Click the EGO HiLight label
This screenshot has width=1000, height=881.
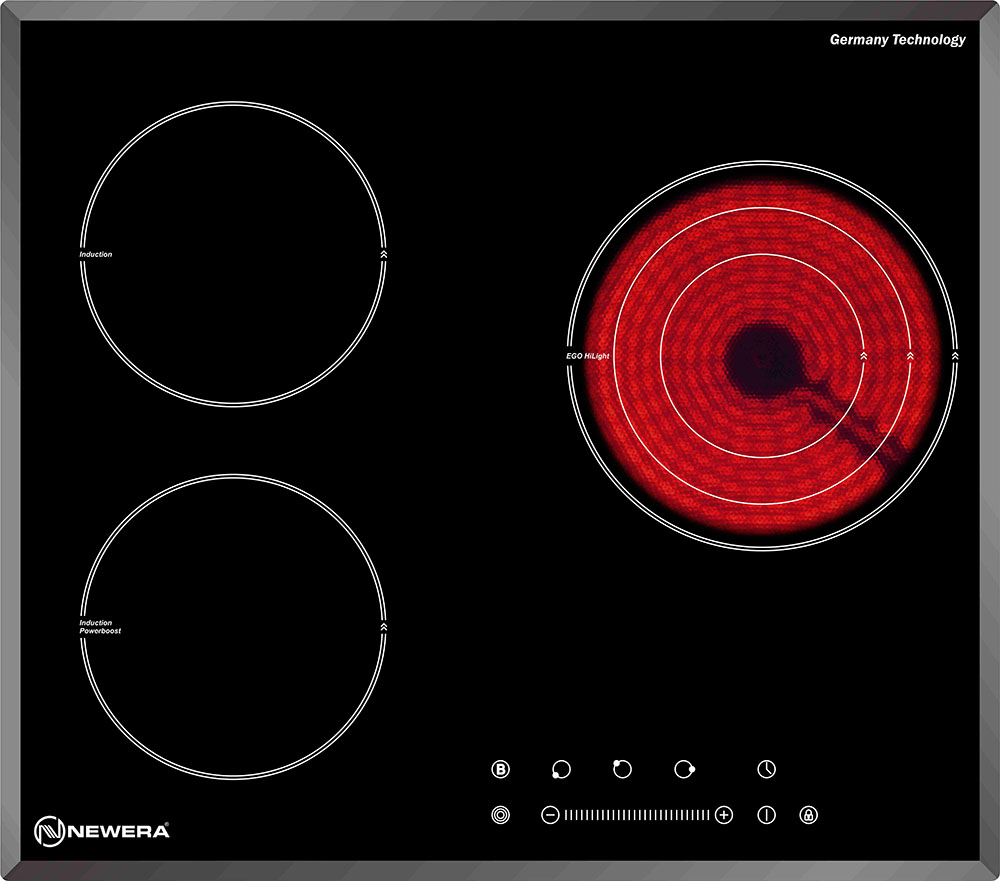(587, 356)
